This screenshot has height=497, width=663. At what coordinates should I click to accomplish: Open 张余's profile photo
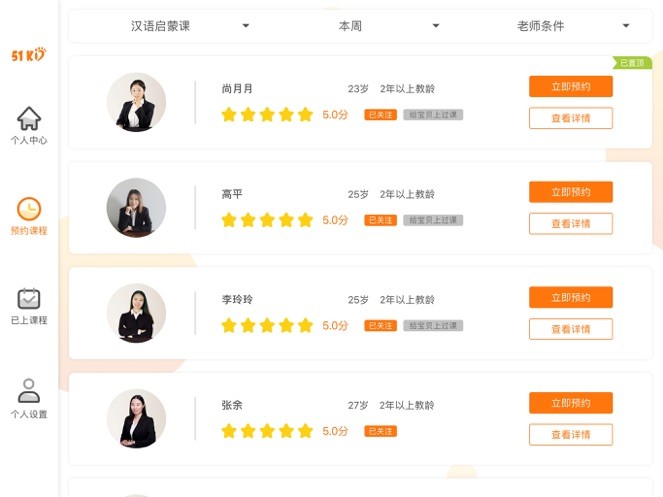[136, 418]
